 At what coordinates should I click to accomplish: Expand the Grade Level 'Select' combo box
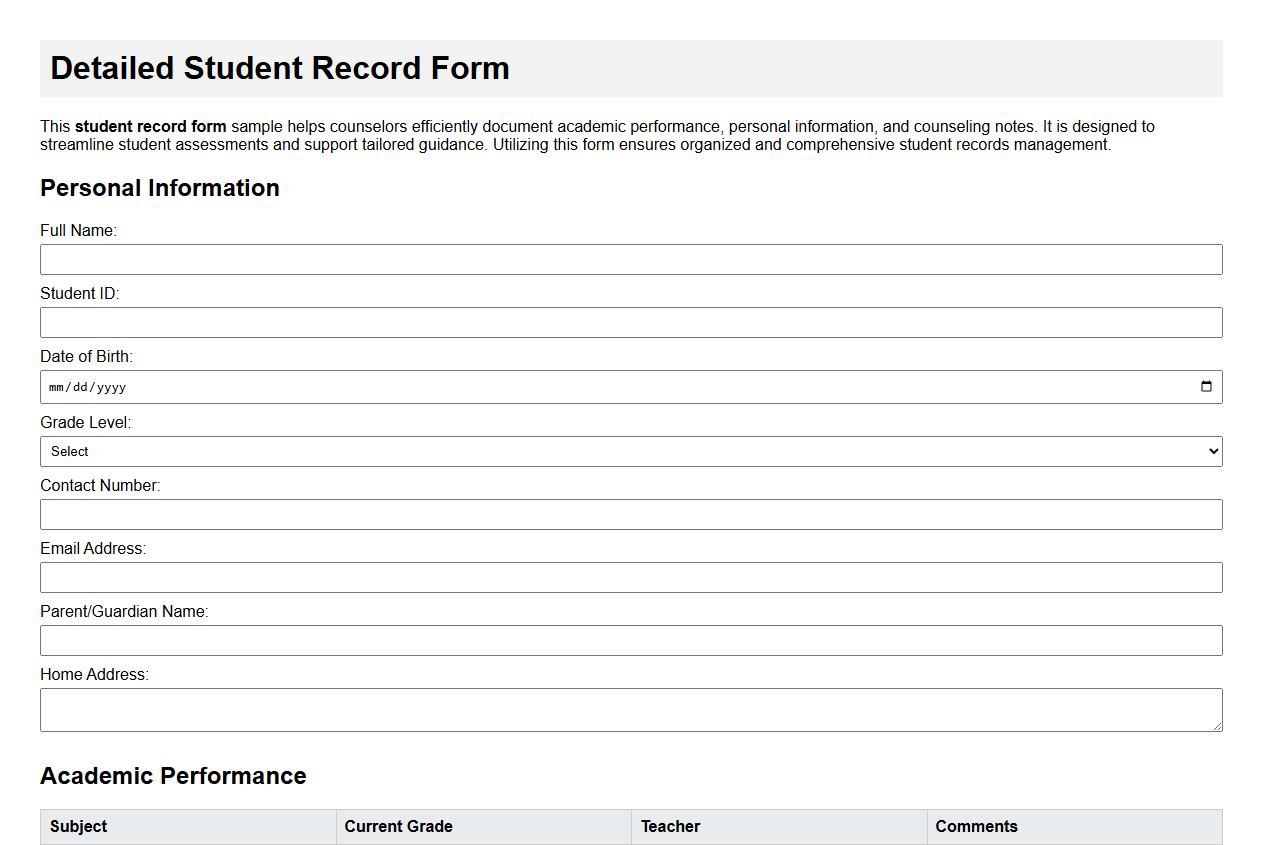(x=630, y=451)
